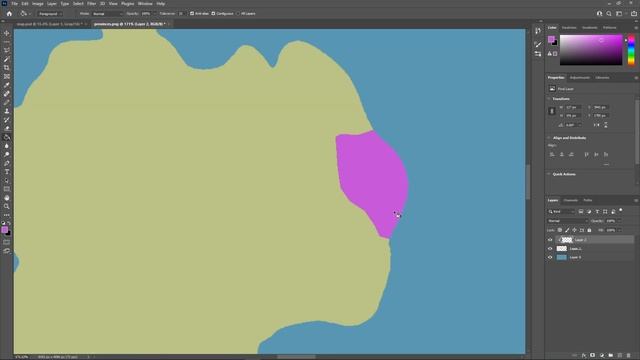Open the File menu
The image size is (640, 360).
[x=14, y=4]
